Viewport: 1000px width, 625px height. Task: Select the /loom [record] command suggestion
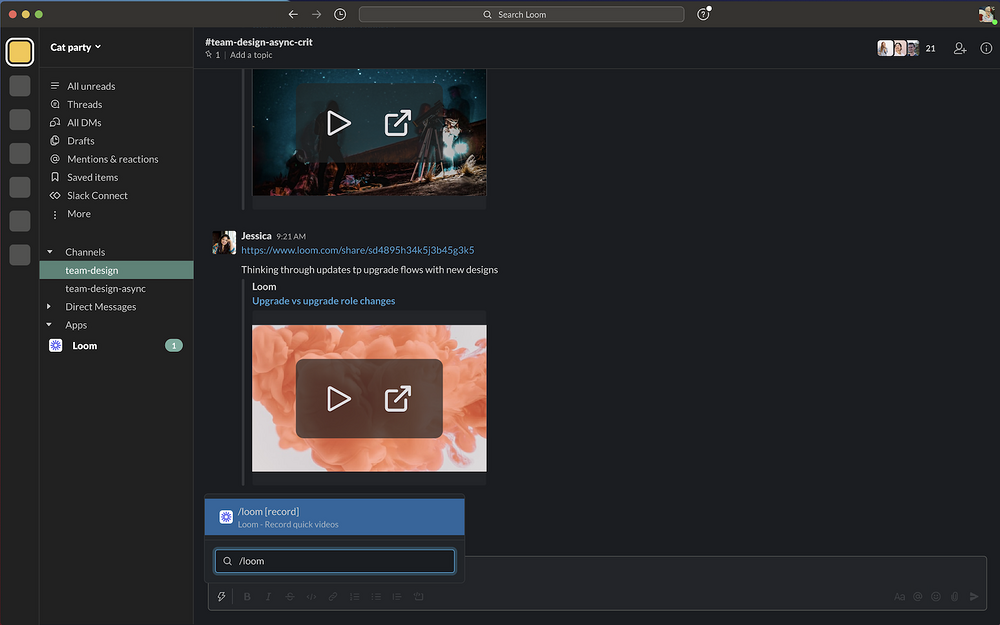[334, 517]
